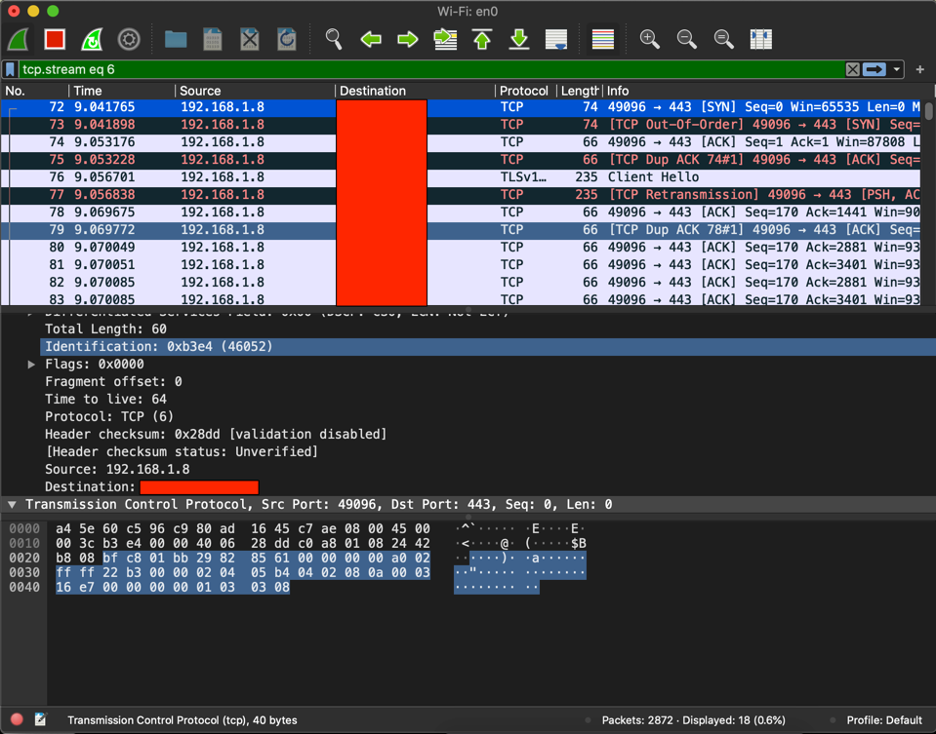The width and height of the screenshot is (936, 734).
Task: Select Header checksum: 0x28dd field
Action: (215, 434)
